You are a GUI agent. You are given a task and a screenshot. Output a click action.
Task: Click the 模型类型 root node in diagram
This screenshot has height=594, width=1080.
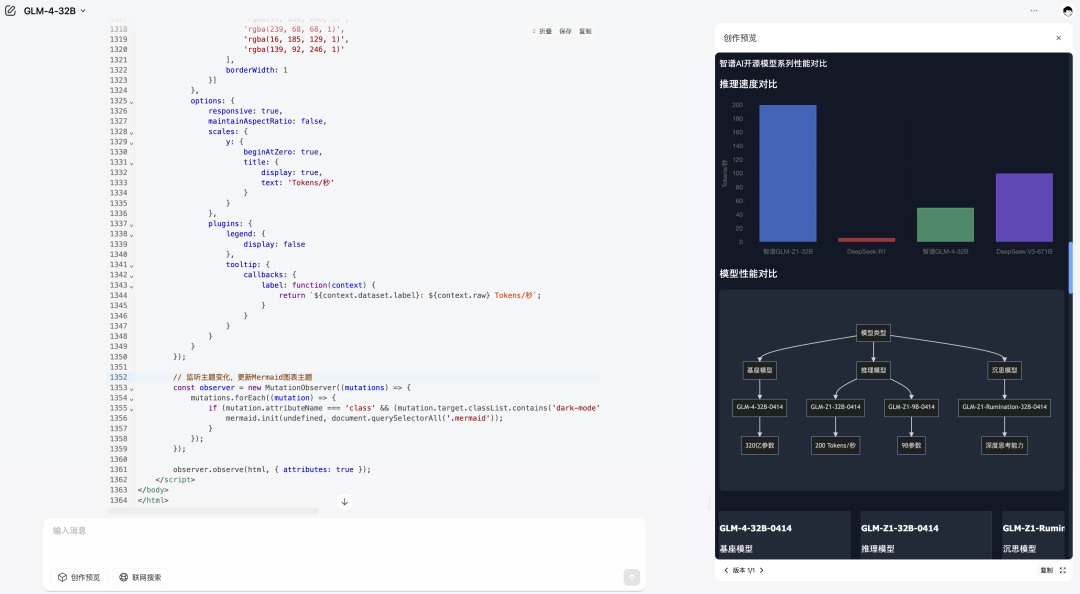(873, 333)
